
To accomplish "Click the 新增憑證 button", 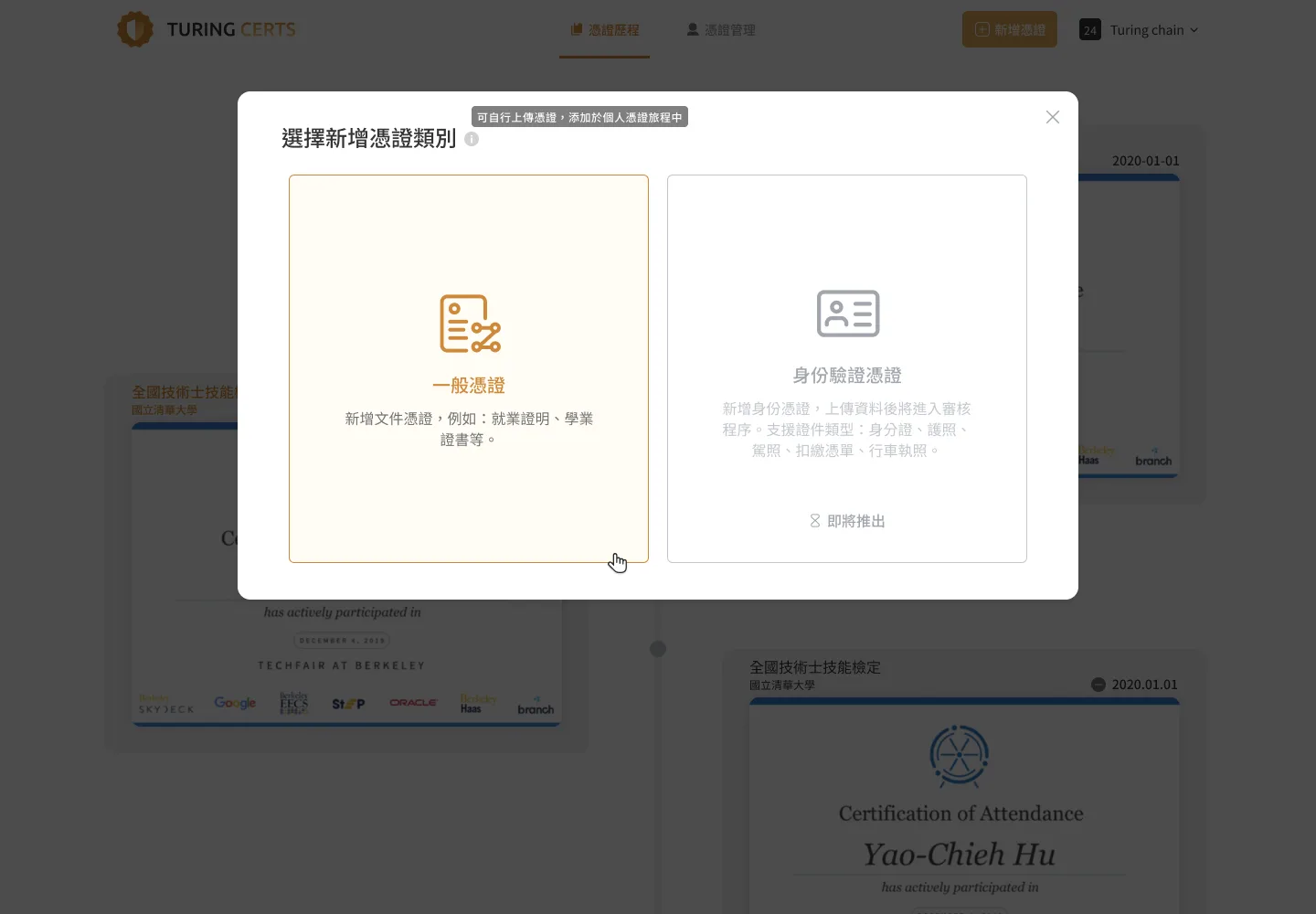I will 1010,29.
